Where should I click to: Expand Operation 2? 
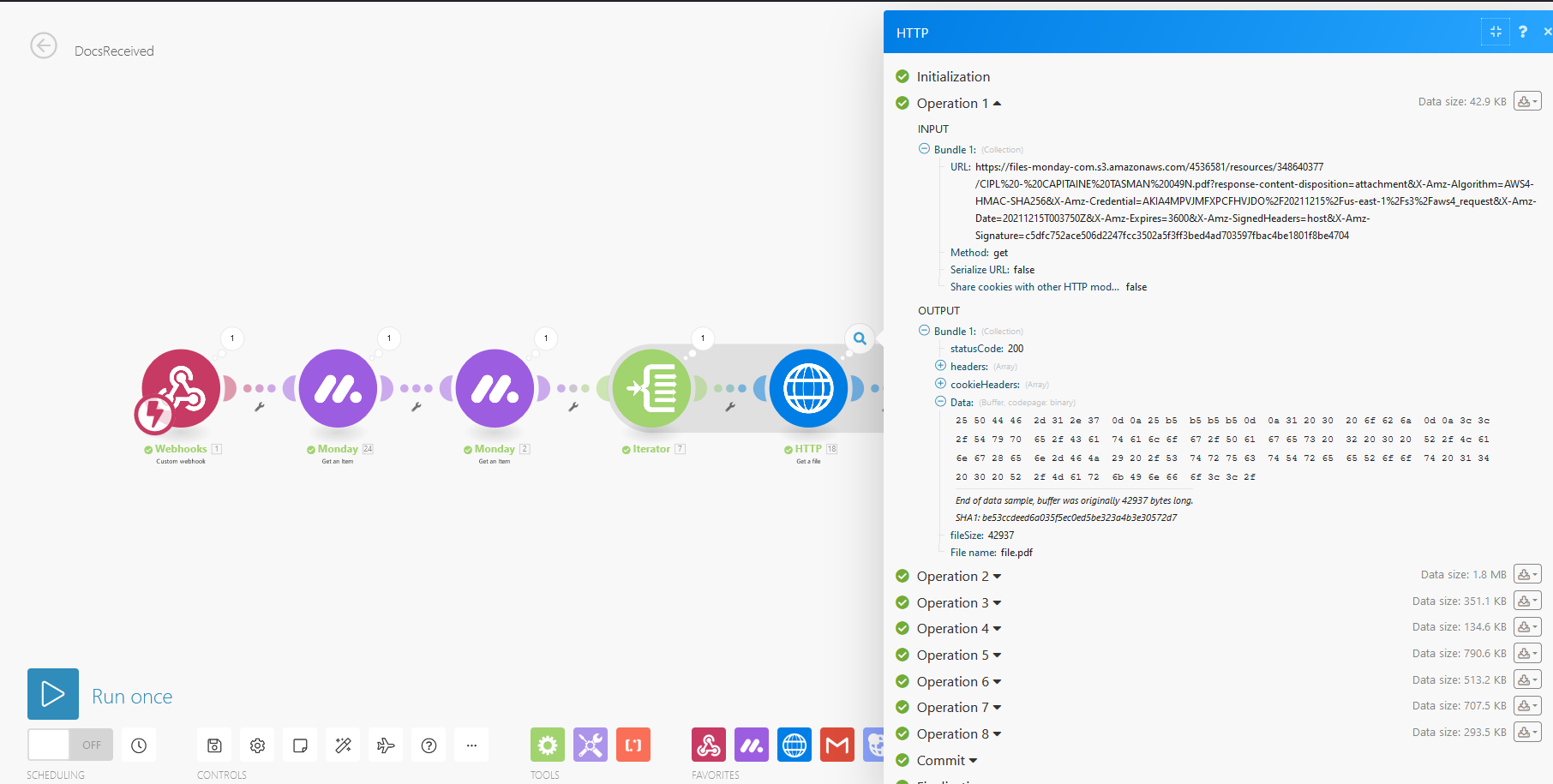[x=959, y=577]
